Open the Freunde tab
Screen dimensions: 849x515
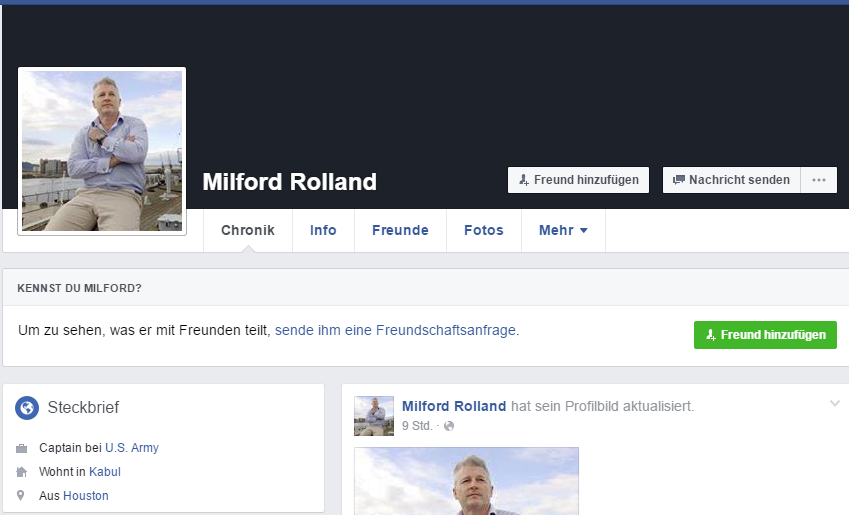tap(400, 230)
